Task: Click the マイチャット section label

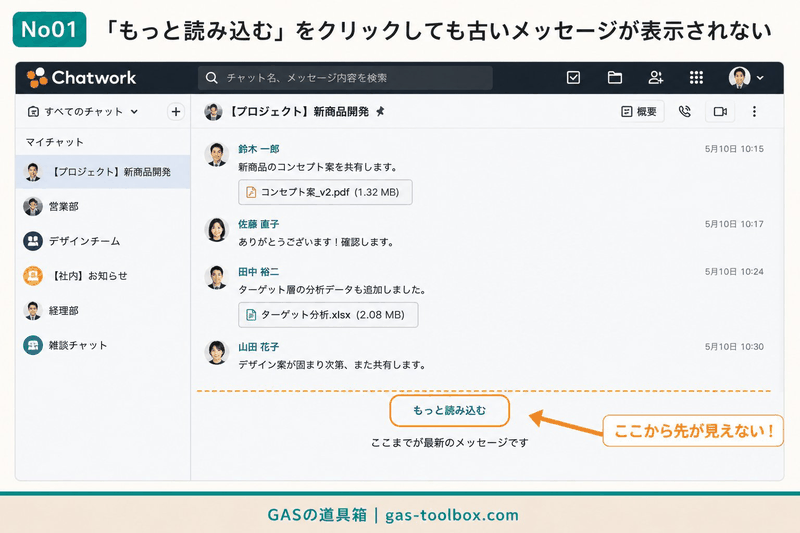Action: tap(55, 142)
